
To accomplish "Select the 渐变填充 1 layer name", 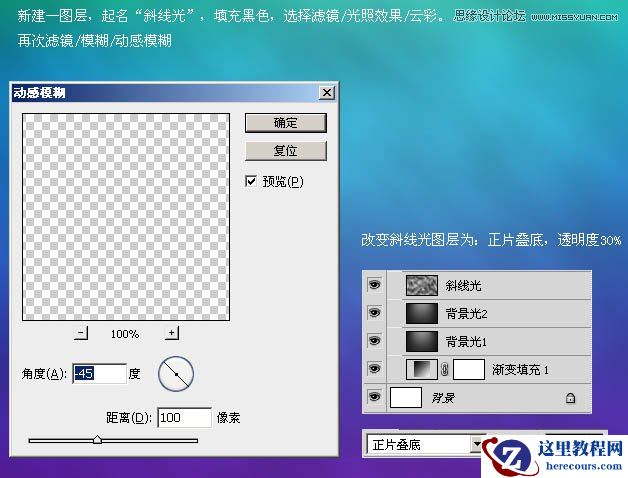I will (x=521, y=369).
